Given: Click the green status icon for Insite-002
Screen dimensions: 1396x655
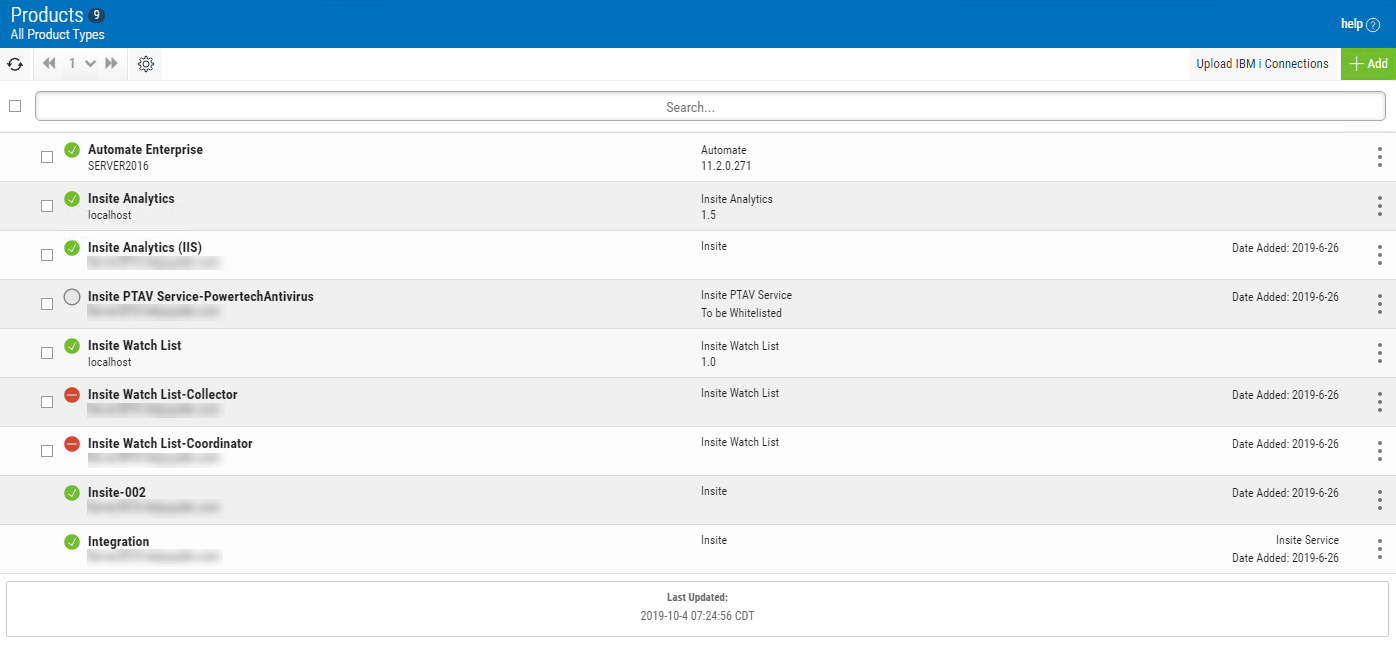Looking at the screenshot, I should coord(72,493).
